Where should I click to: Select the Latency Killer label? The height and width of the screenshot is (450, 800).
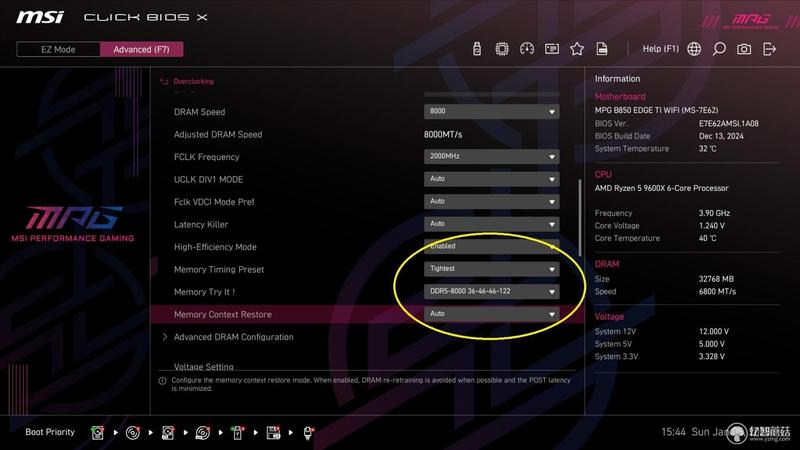point(201,224)
